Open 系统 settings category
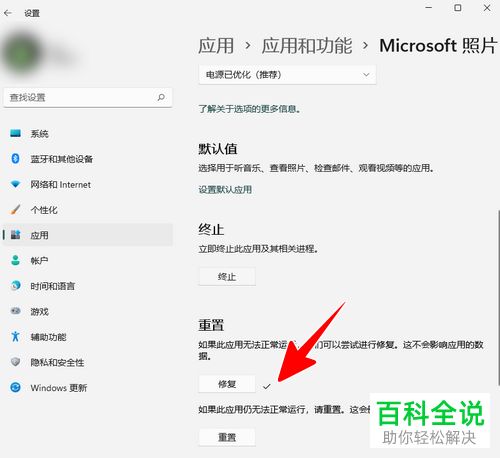500x458 pixels. click(x=88, y=134)
